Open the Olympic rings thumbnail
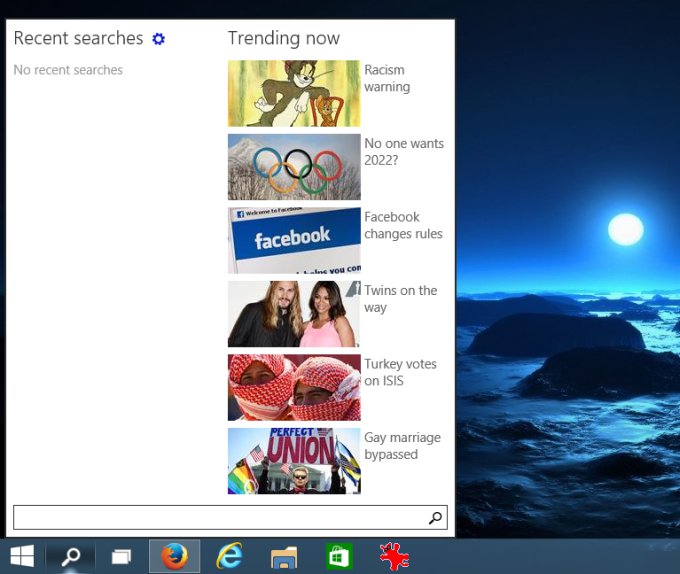The height and width of the screenshot is (574, 680). (x=294, y=167)
